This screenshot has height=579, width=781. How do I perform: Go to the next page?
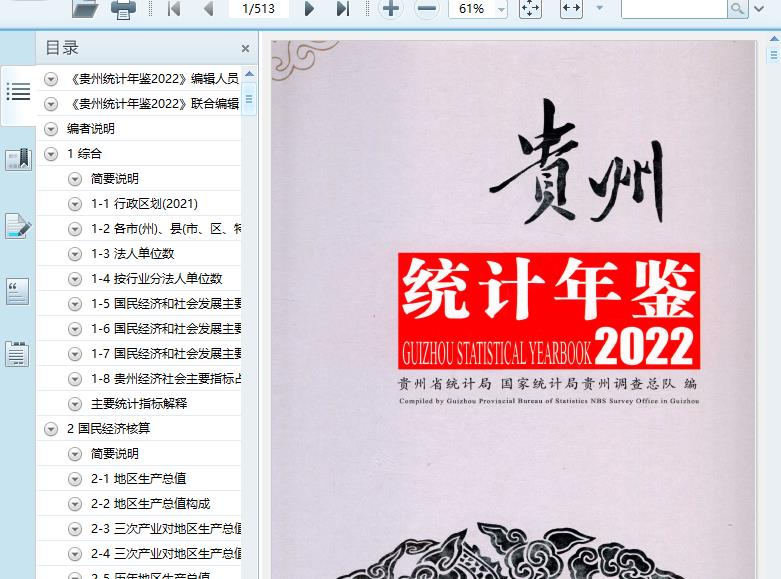pos(309,8)
